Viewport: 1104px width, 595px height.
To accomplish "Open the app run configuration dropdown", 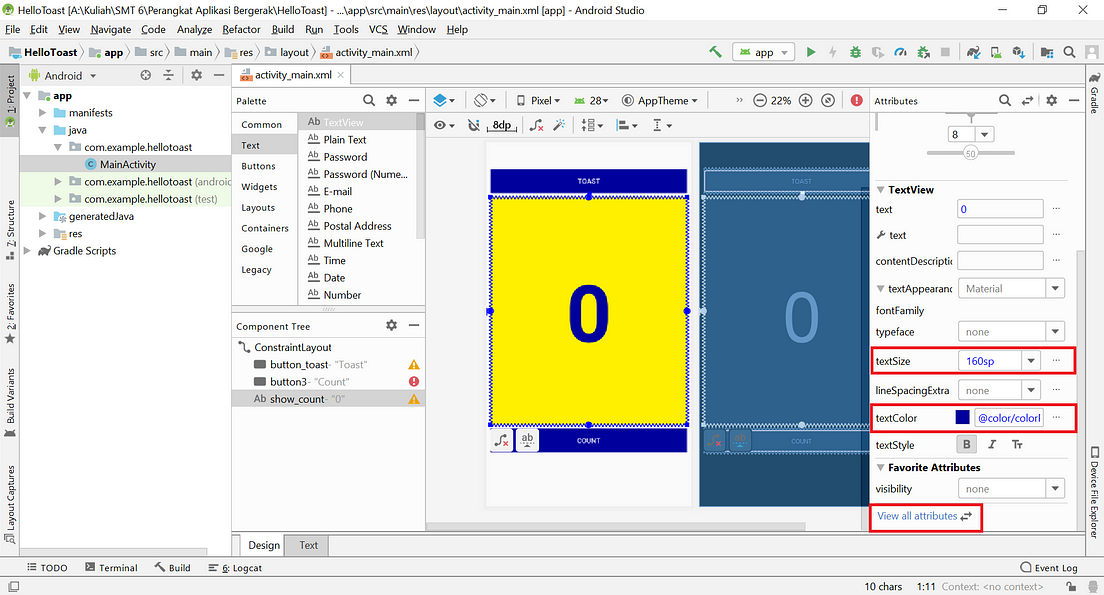I will point(764,52).
